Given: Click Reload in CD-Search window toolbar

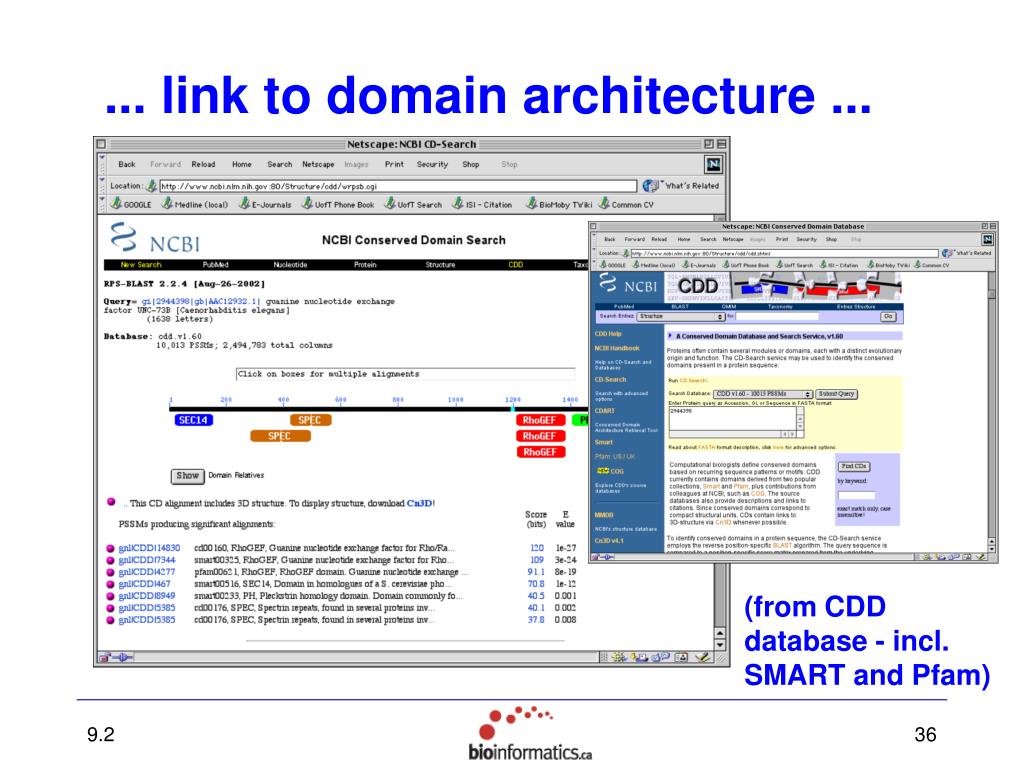Looking at the screenshot, I should click(x=203, y=165).
